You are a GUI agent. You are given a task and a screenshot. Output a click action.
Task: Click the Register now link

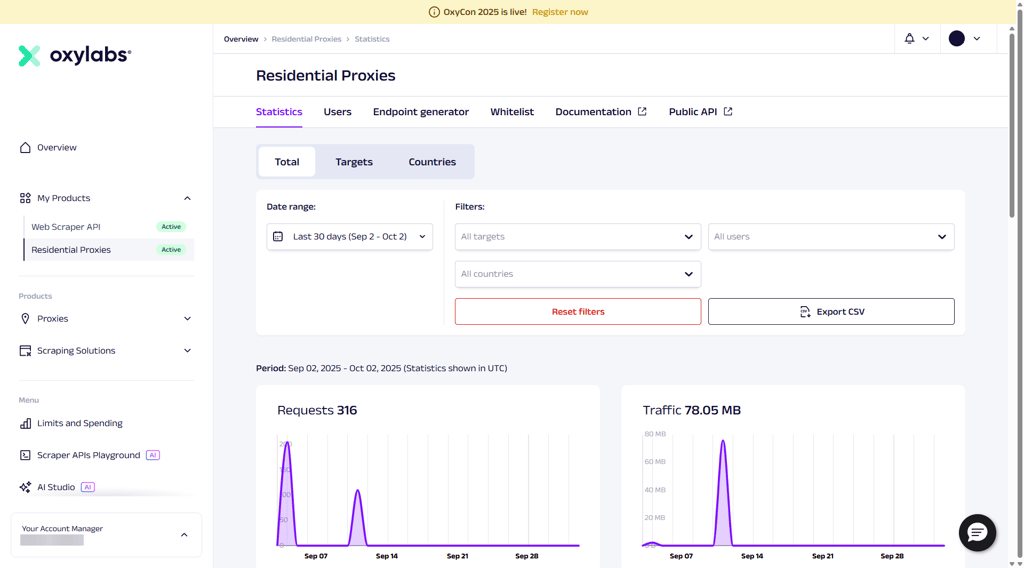(560, 12)
